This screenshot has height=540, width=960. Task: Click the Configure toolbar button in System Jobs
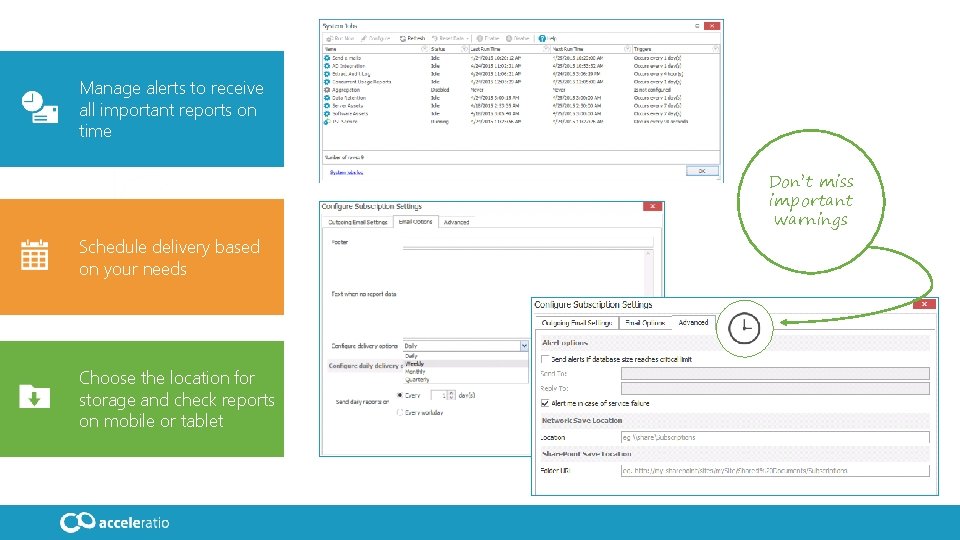click(375, 39)
